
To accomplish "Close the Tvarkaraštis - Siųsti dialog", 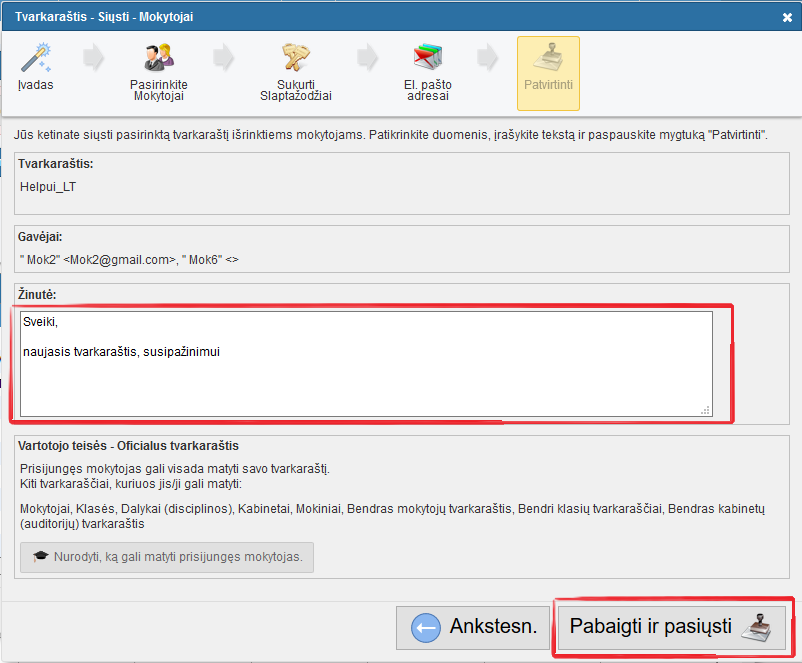I will 787,17.
